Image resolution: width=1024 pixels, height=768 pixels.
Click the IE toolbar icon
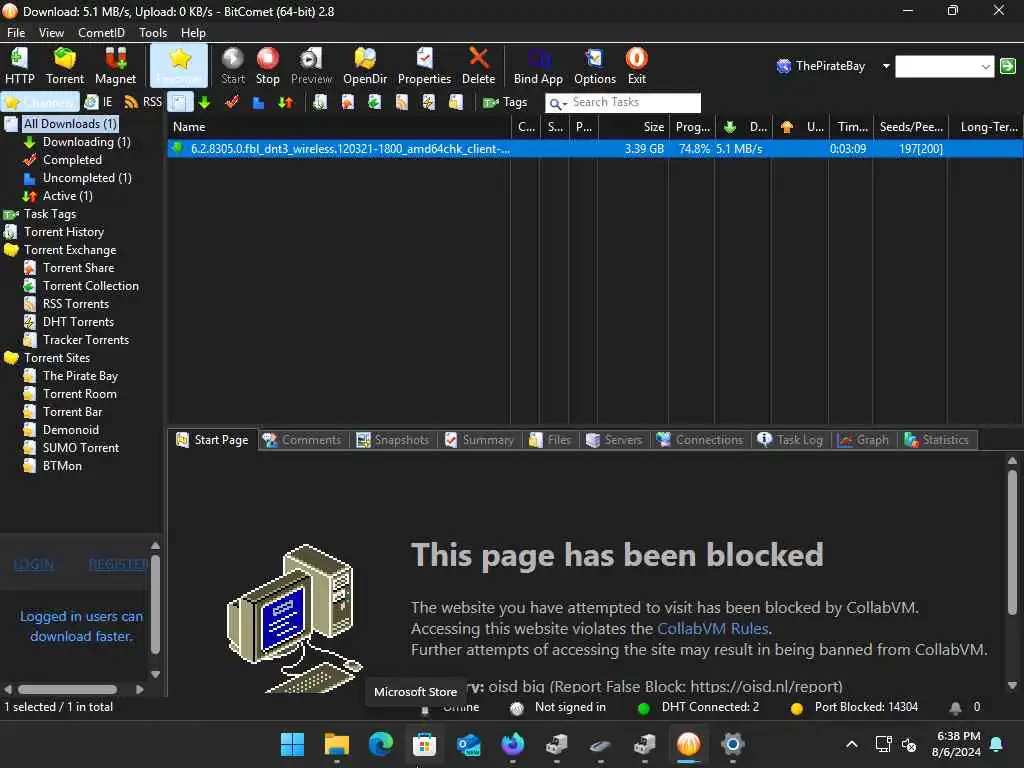(99, 103)
